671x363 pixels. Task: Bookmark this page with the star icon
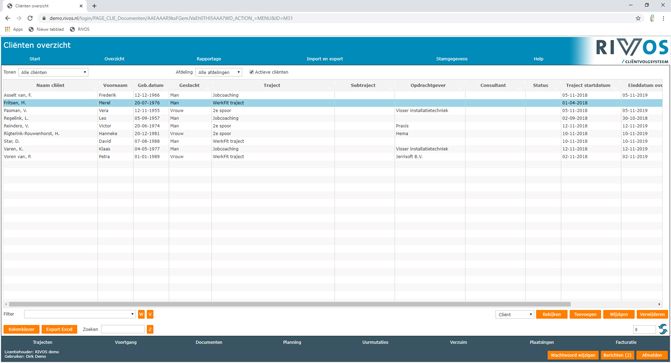click(638, 18)
